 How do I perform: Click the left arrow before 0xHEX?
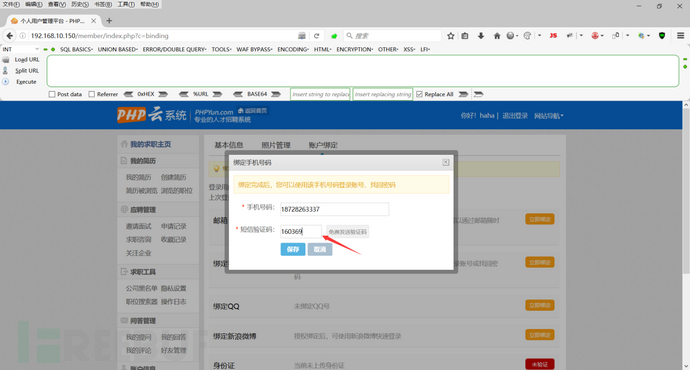128,94
